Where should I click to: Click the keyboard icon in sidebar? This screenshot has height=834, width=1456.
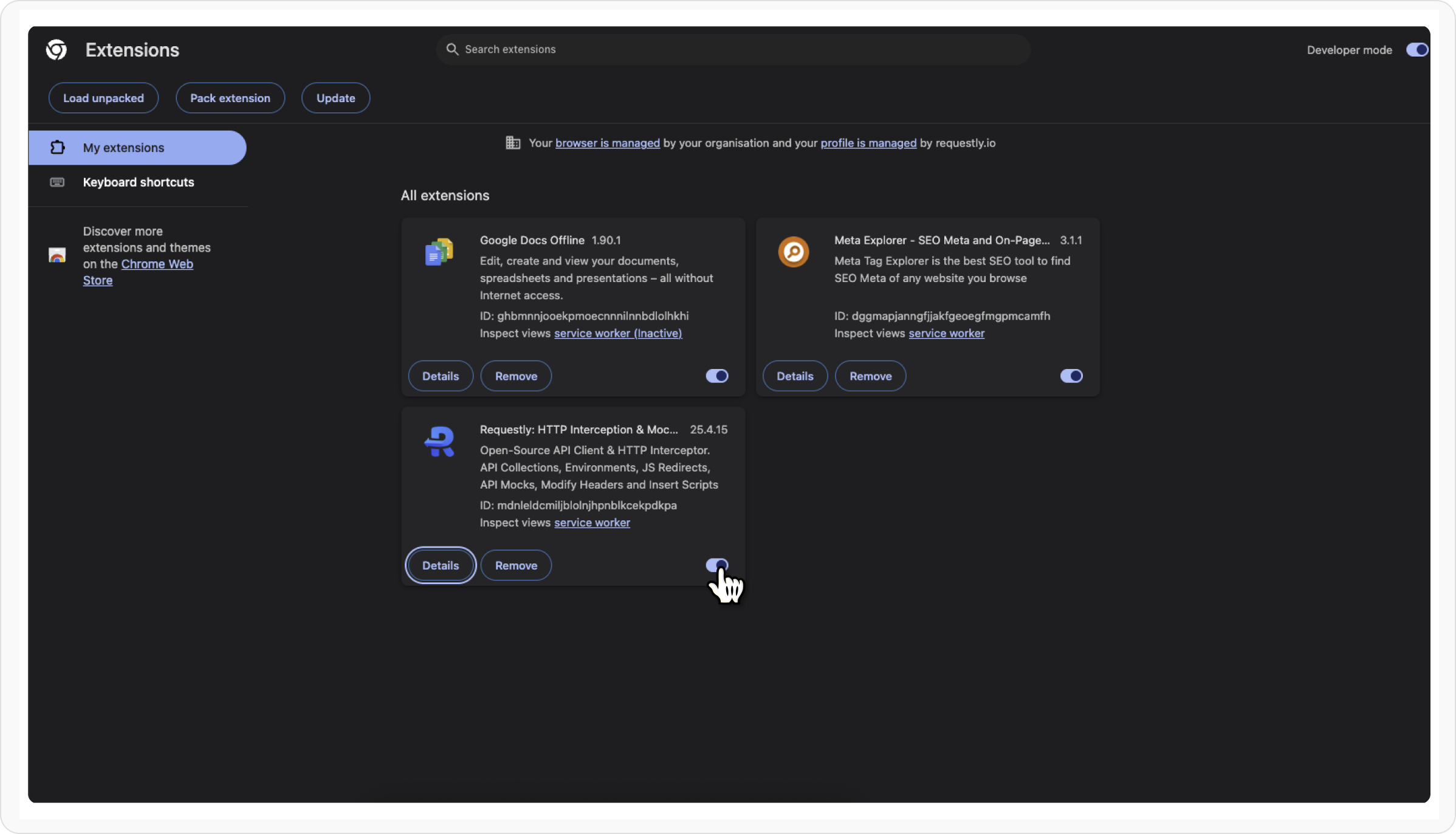pyautogui.click(x=57, y=182)
